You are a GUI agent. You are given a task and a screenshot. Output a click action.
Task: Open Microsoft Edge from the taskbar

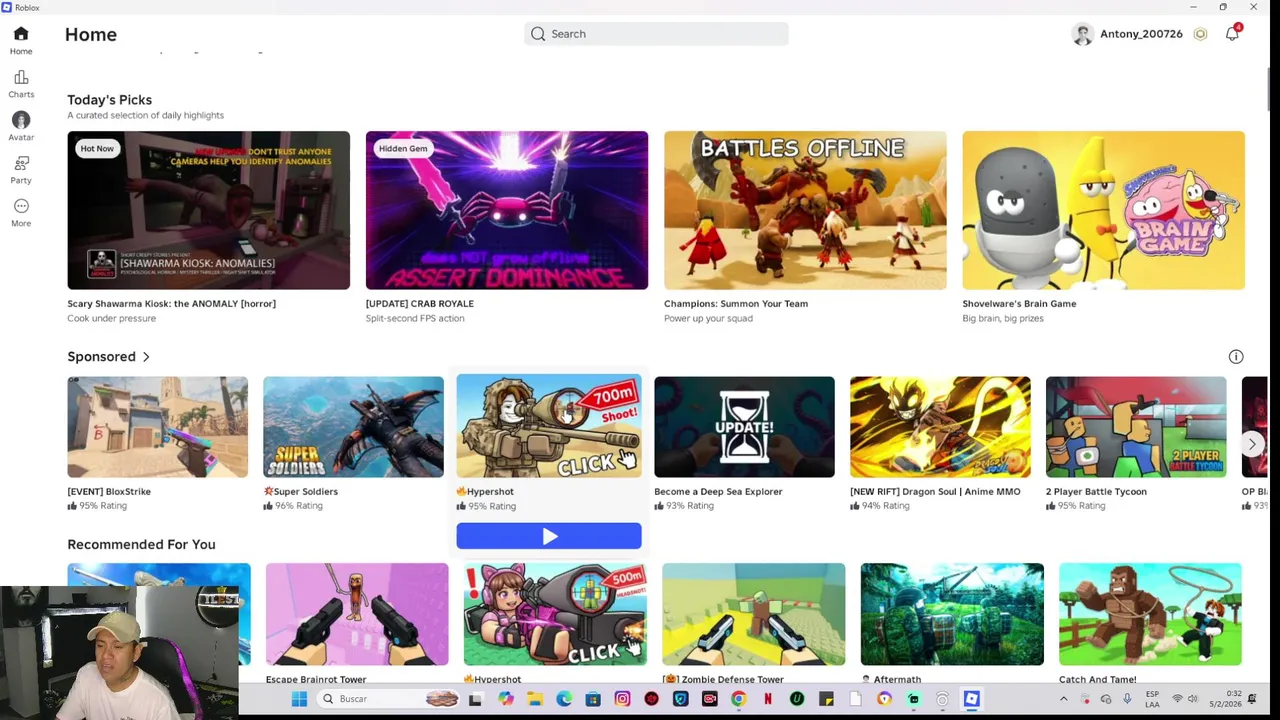click(564, 699)
